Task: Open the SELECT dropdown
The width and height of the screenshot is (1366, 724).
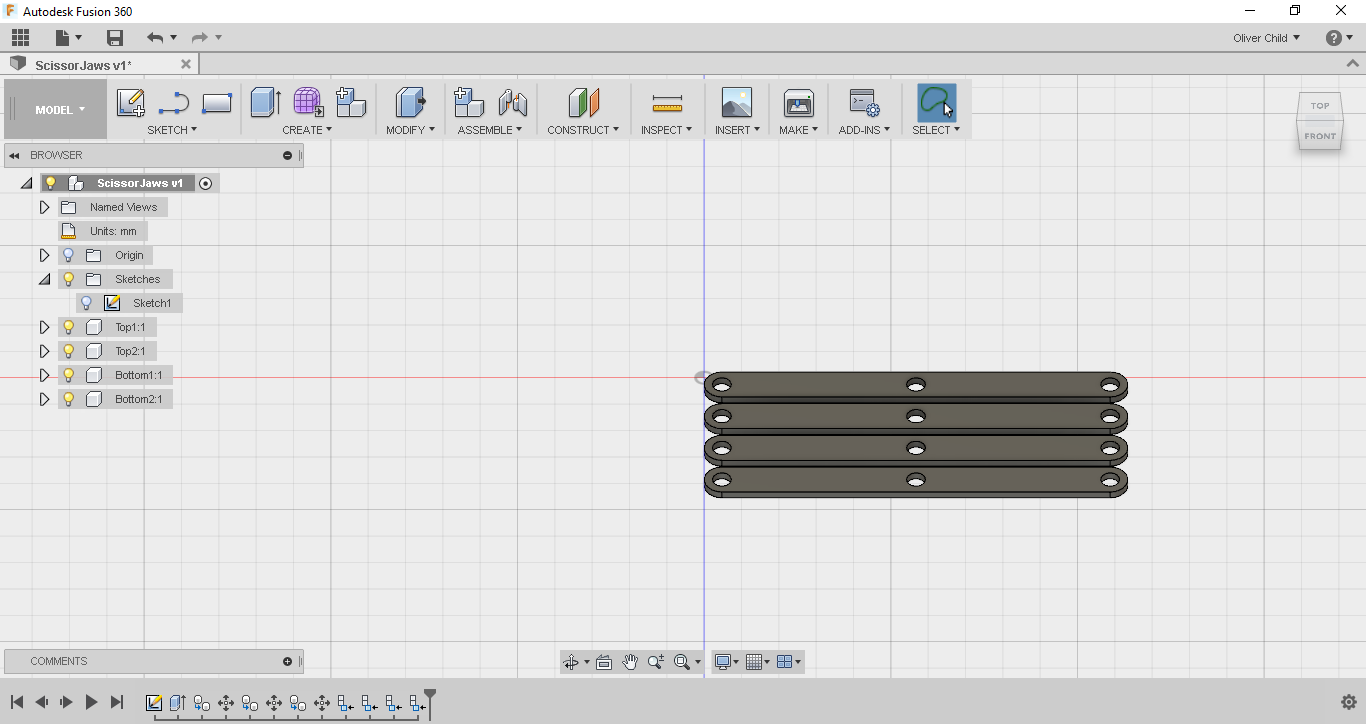Action: coord(936,130)
